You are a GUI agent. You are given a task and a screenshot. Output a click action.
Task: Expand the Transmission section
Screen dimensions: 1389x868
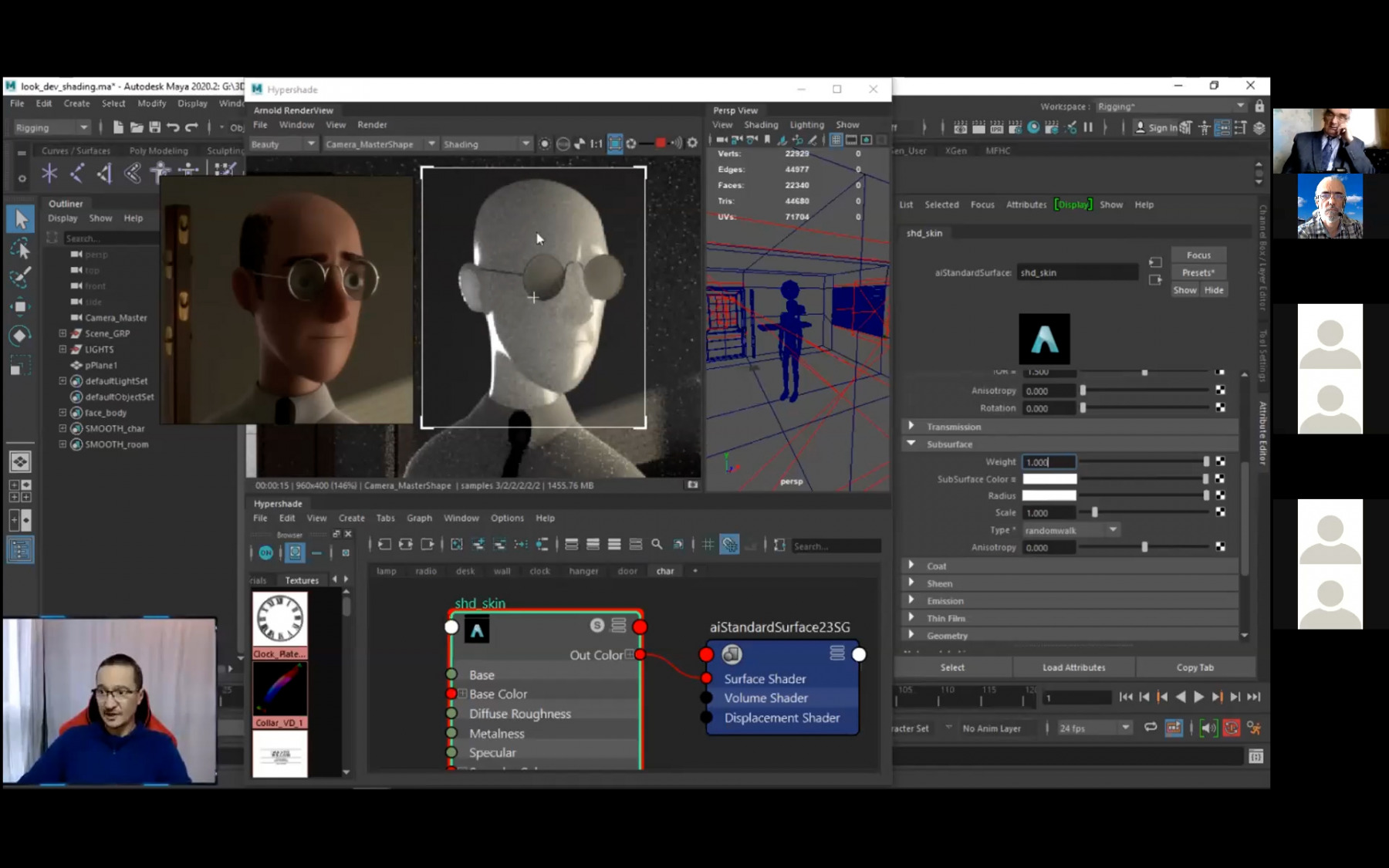911,426
